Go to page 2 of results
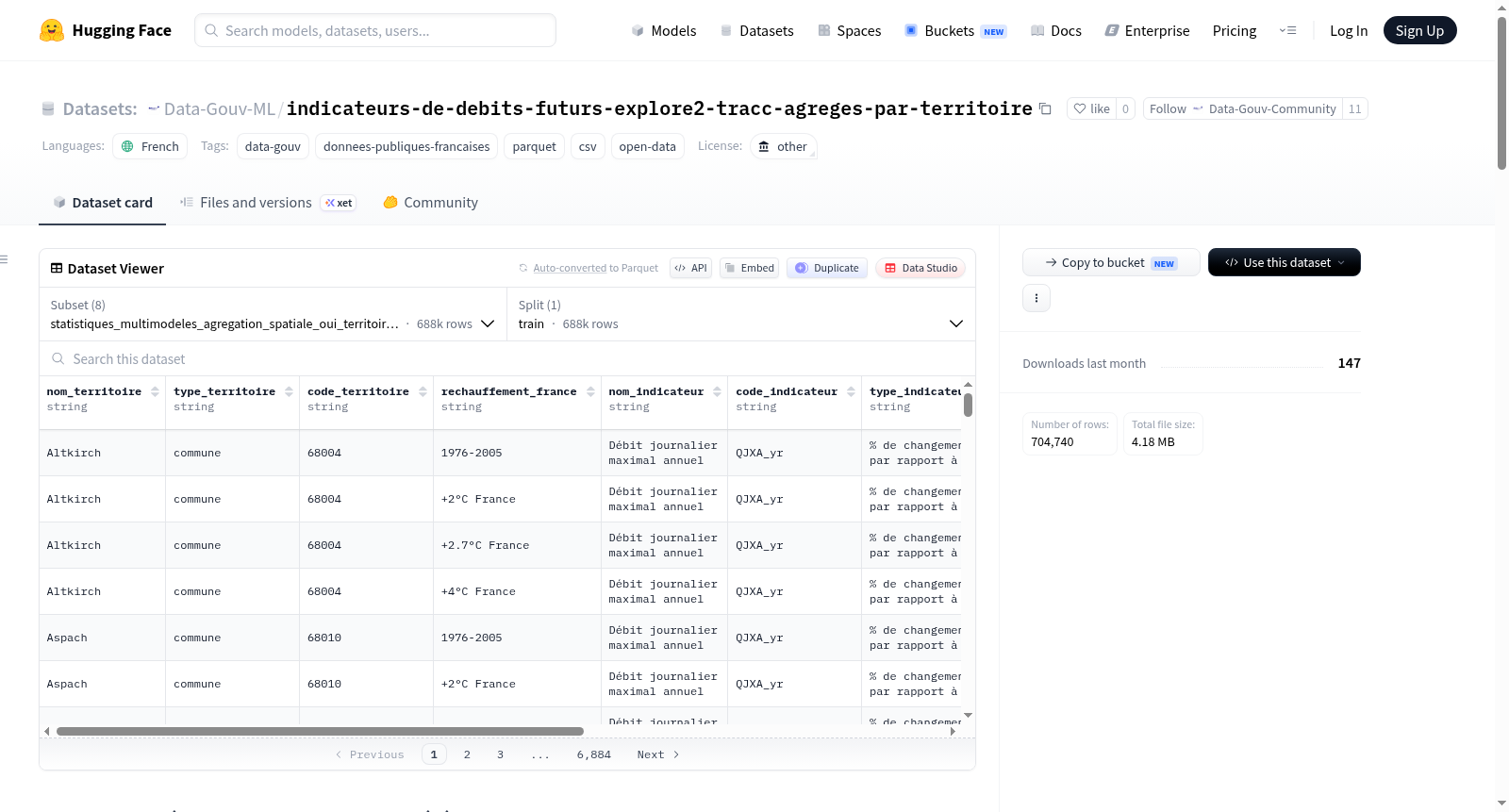1509x812 pixels. click(x=467, y=754)
